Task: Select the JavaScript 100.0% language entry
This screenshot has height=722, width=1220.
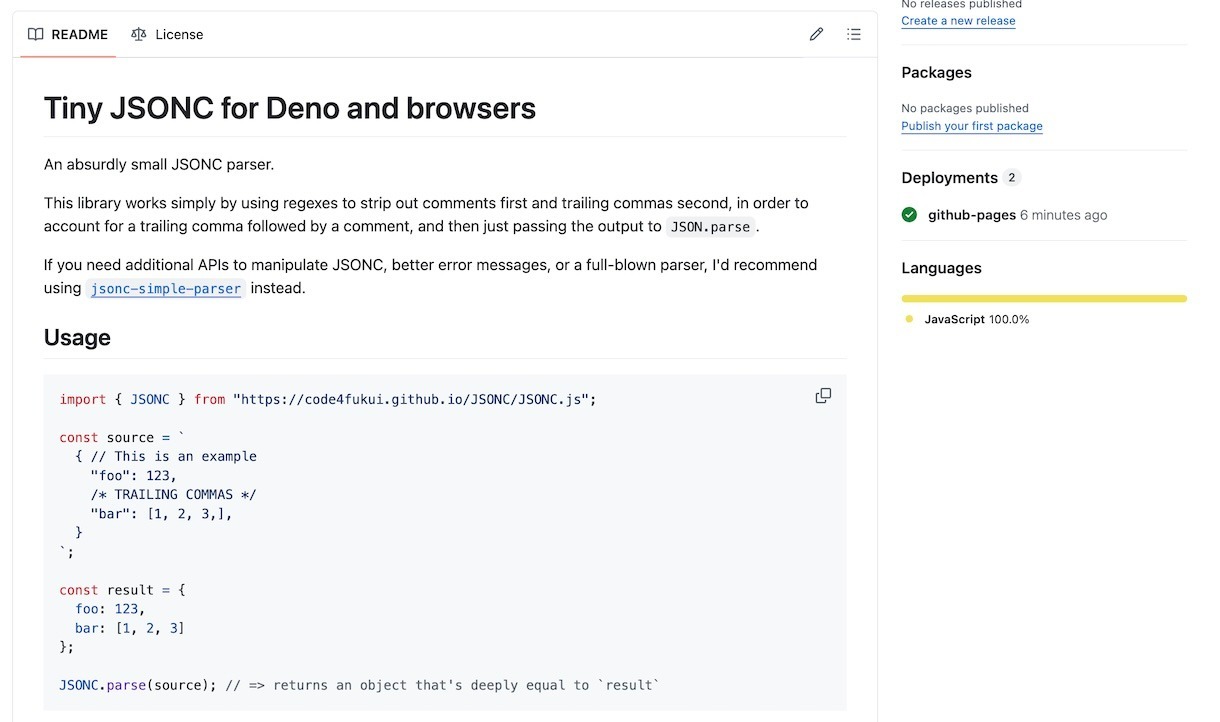Action: (x=976, y=319)
